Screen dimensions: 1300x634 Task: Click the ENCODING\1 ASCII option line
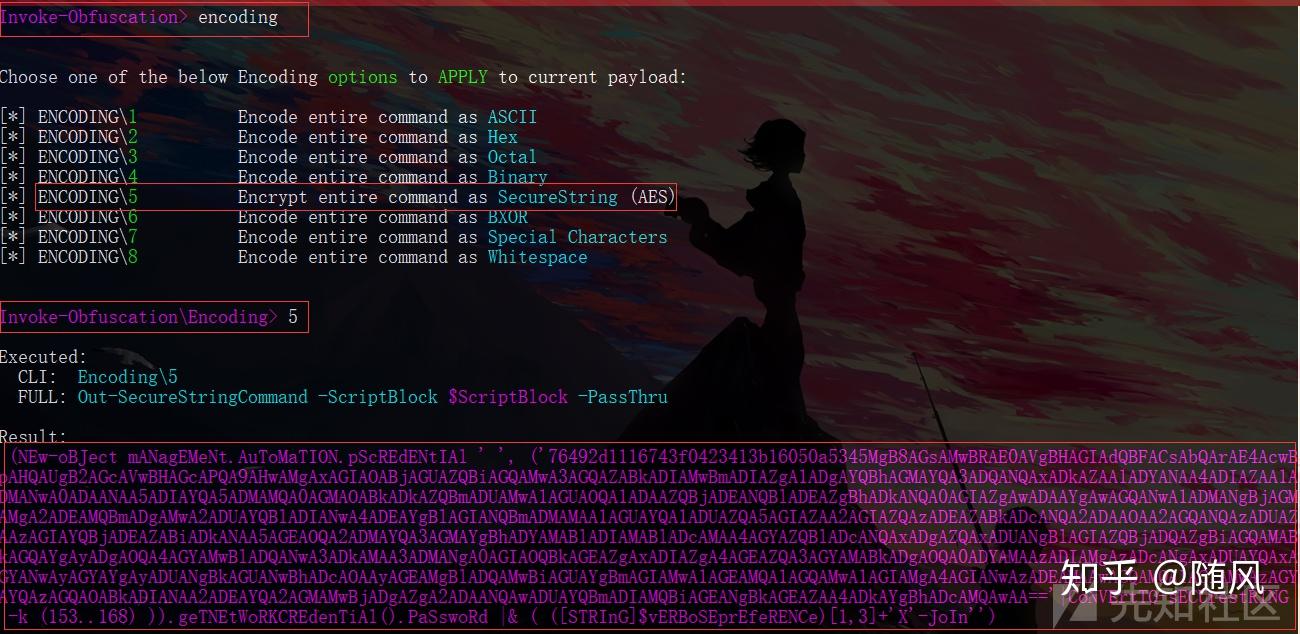(x=268, y=117)
